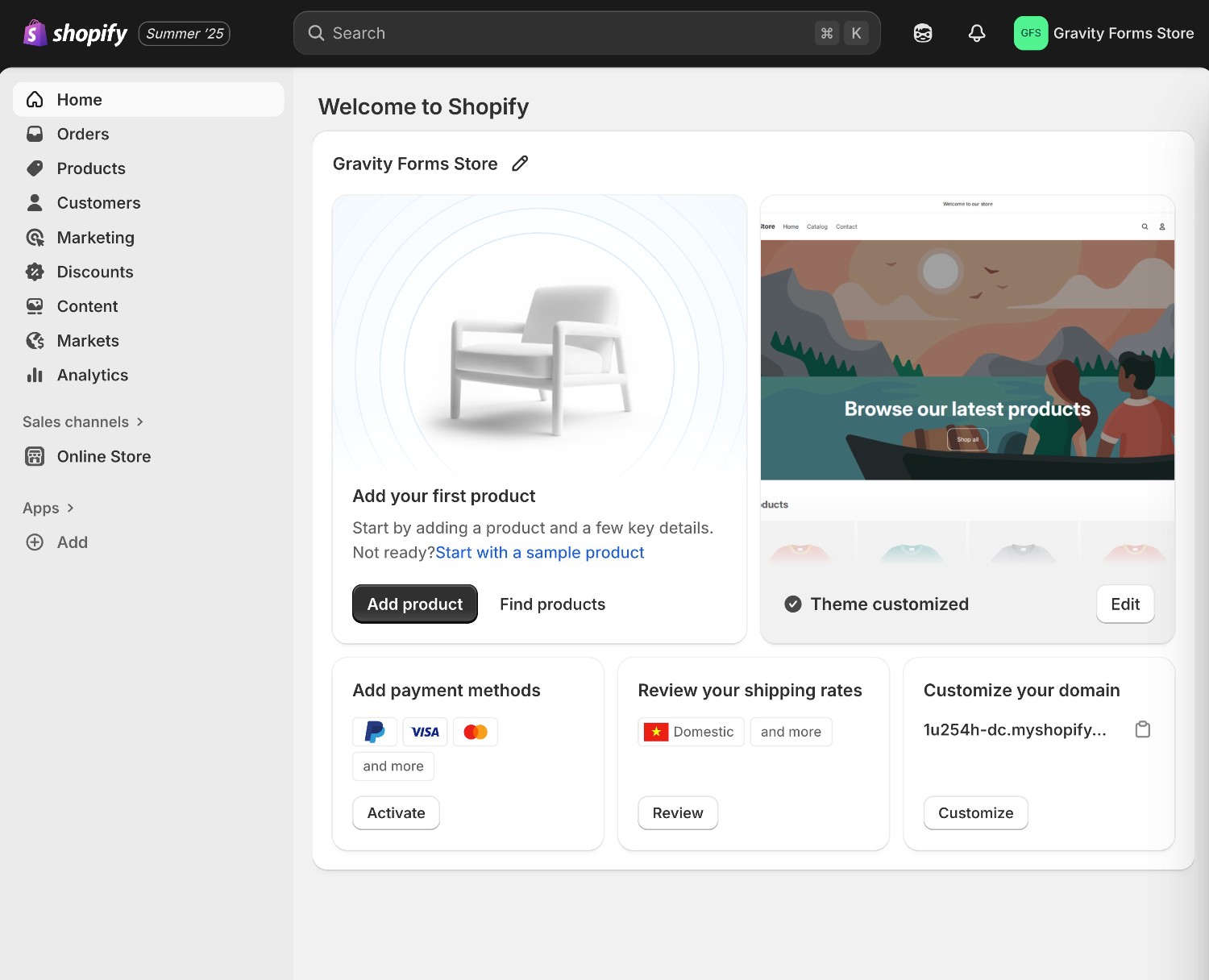Click the Home house icon
This screenshot has height=980, width=1209.
tap(35, 99)
